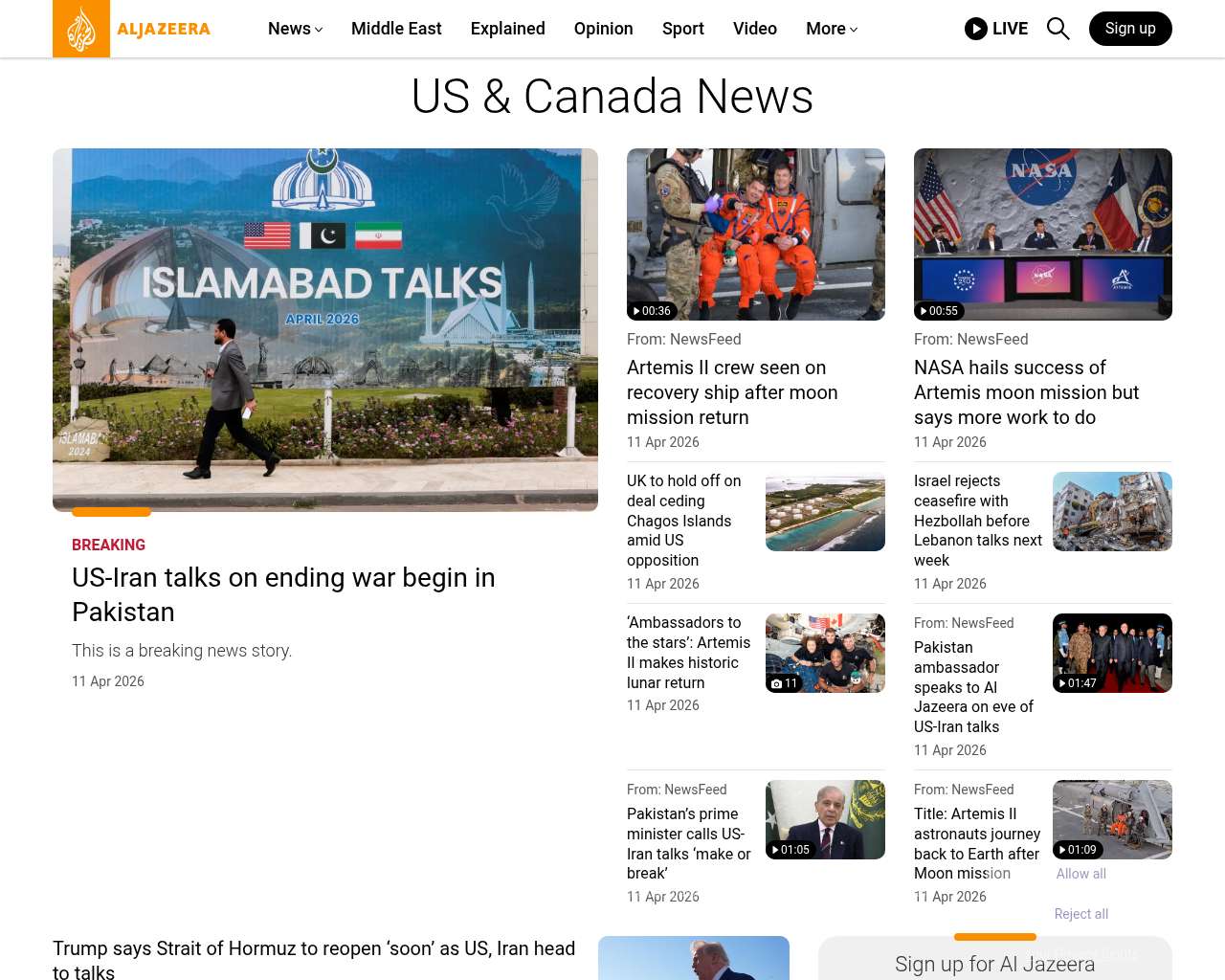Play the 00:55 NASA press conference video
The image size is (1225, 980).
(1042, 234)
